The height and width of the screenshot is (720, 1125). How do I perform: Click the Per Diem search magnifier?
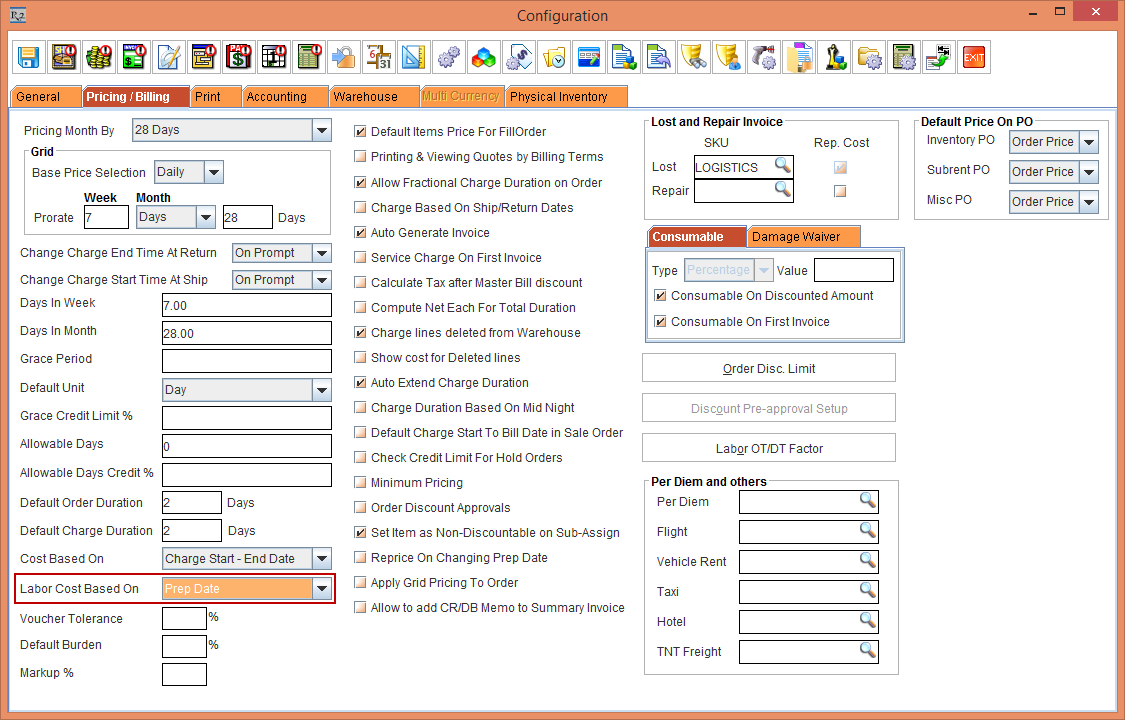(x=867, y=501)
